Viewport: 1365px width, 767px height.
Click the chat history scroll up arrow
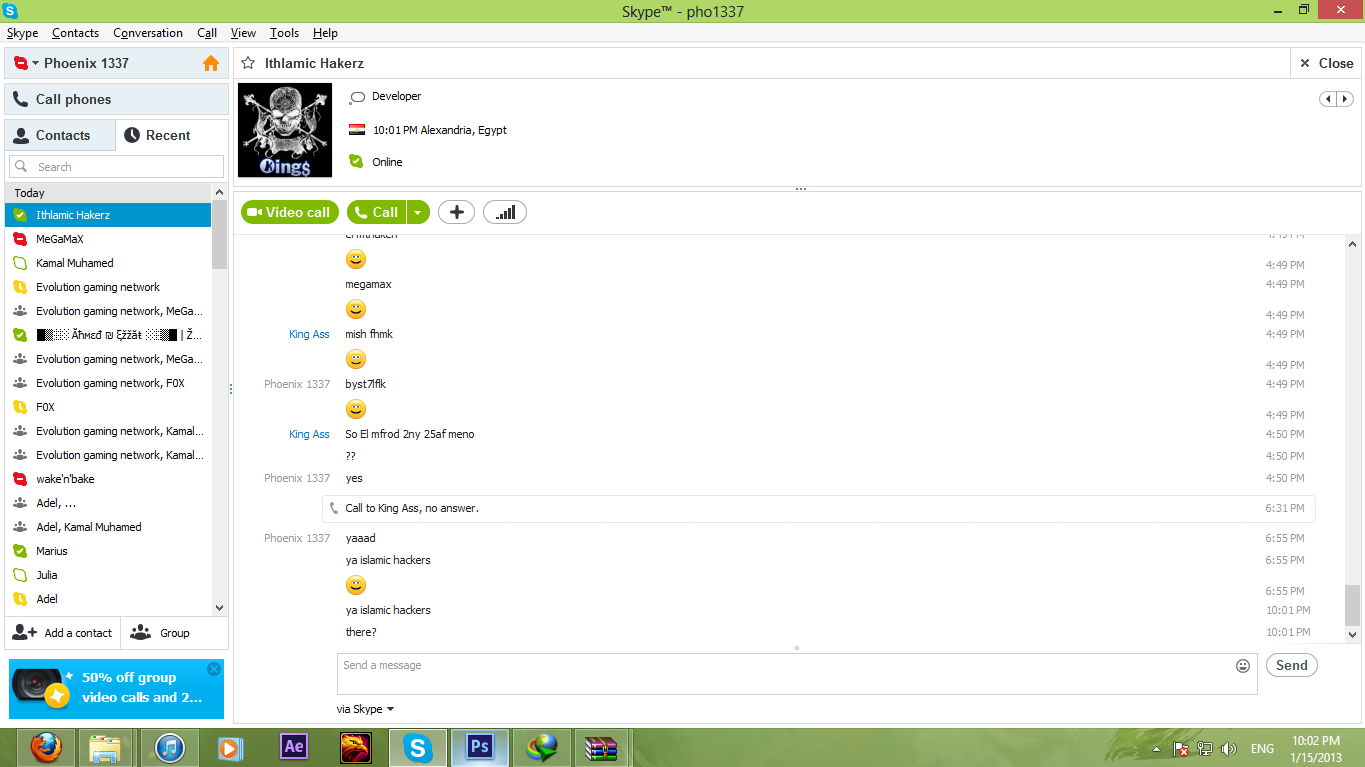[1353, 244]
